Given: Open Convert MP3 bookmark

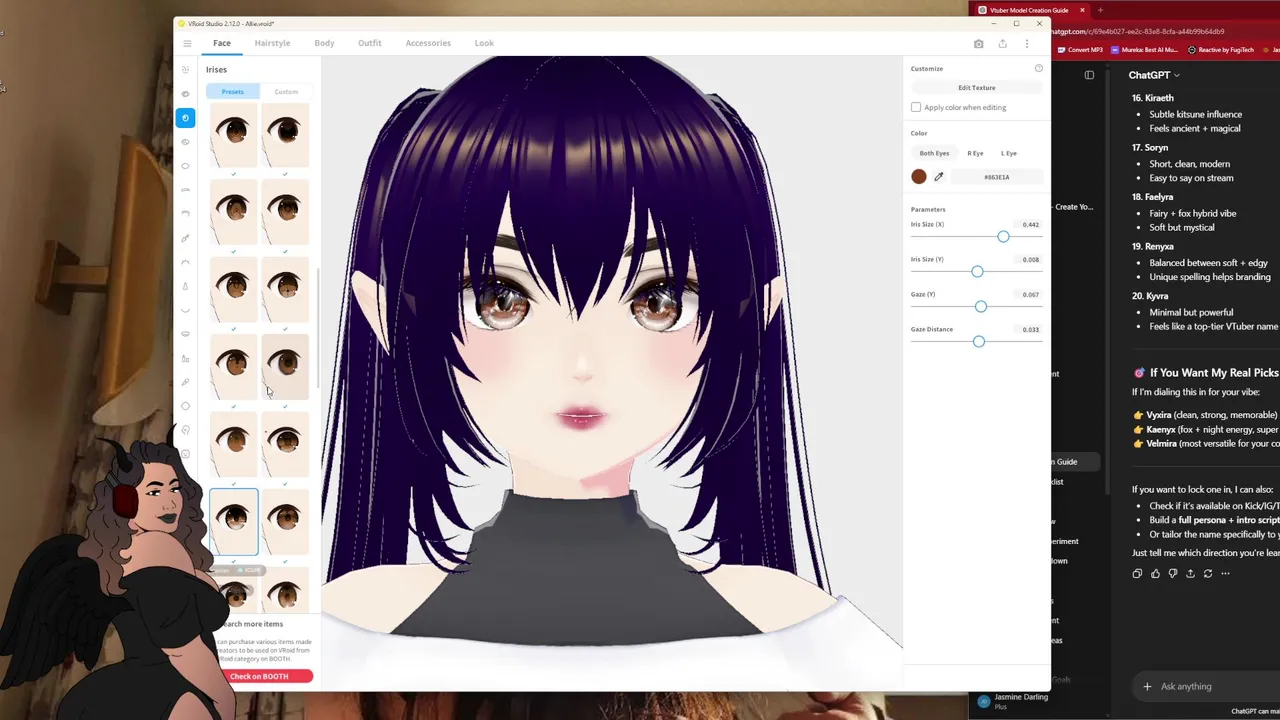Looking at the screenshot, I should click(1080, 50).
